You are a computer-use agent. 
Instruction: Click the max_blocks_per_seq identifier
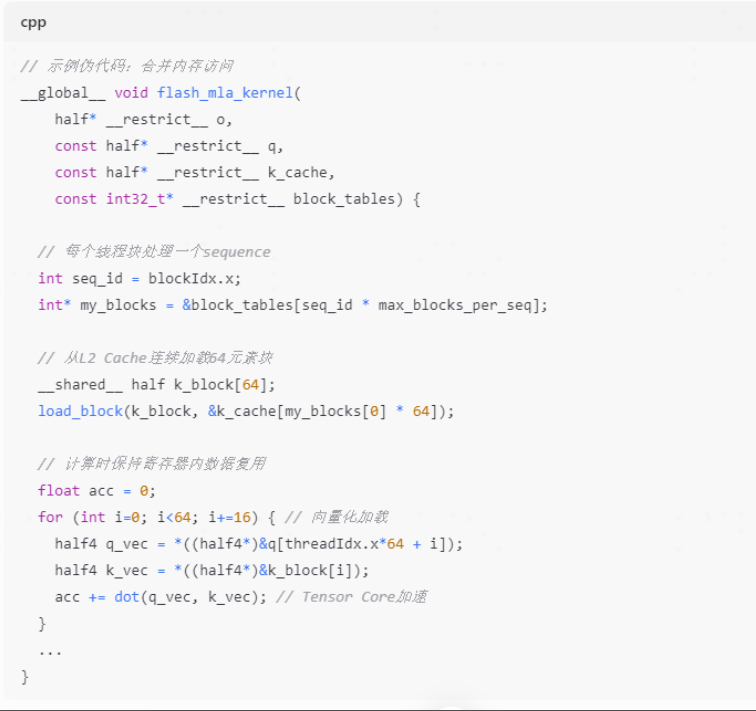pos(459,305)
